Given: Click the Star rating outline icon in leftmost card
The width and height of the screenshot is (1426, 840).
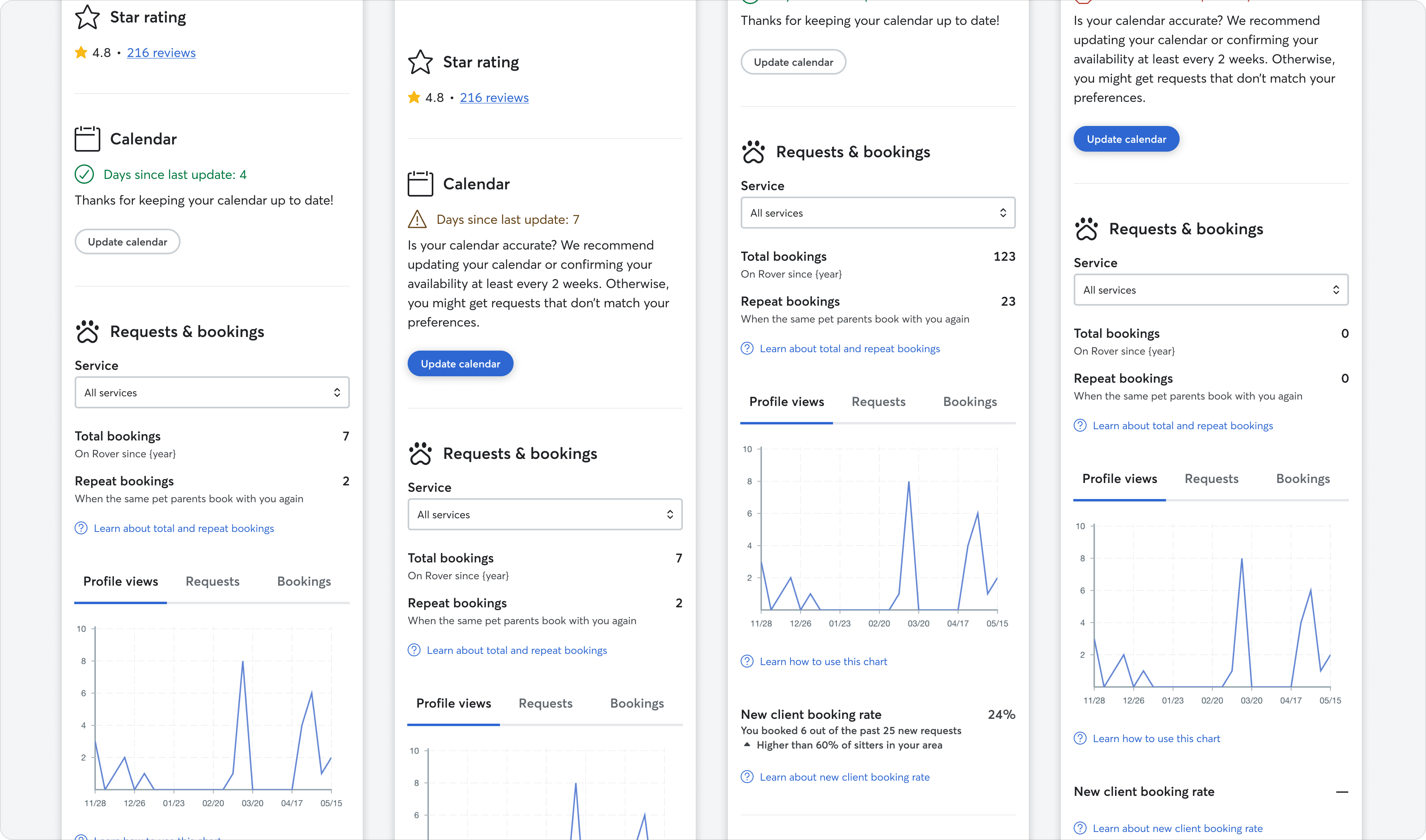Looking at the screenshot, I should click(x=87, y=17).
